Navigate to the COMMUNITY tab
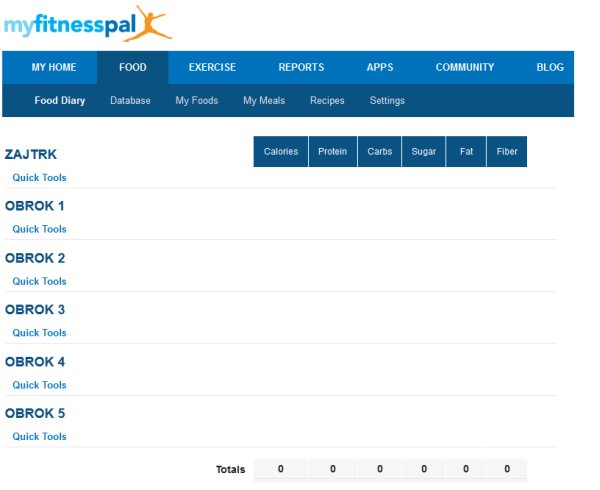 tap(464, 68)
